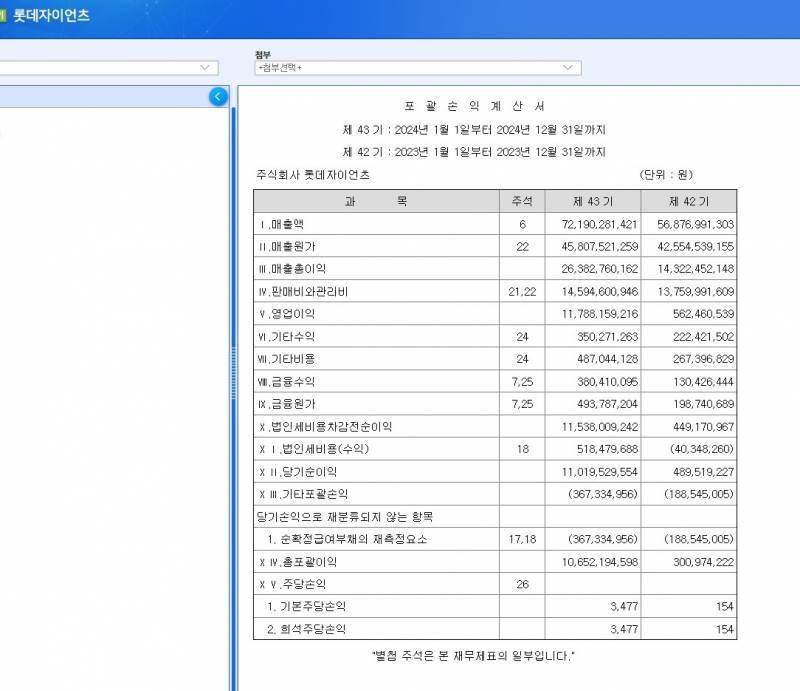Click the value 10,652,194,598

pos(599,562)
